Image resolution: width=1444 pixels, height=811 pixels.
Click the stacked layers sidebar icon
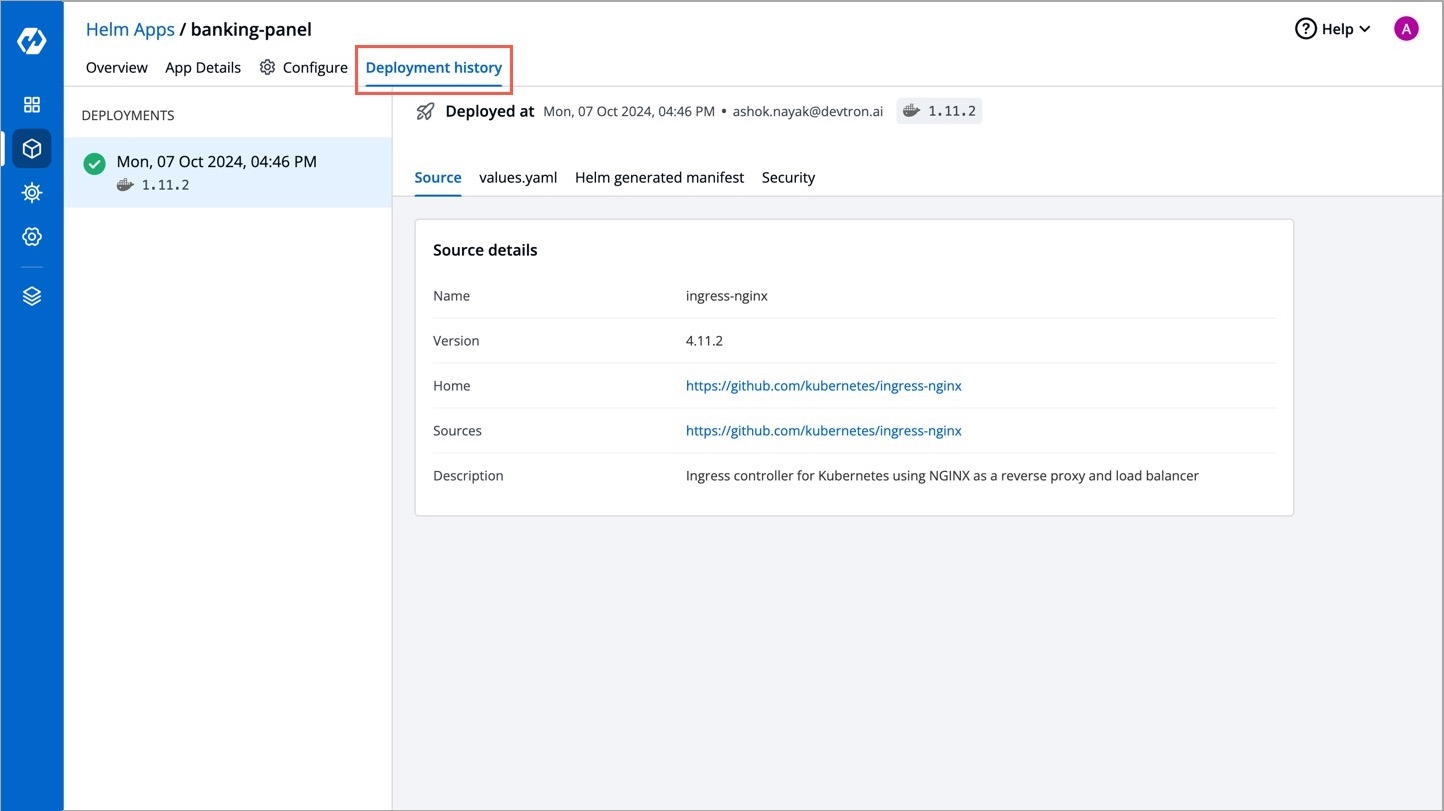(x=32, y=297)
